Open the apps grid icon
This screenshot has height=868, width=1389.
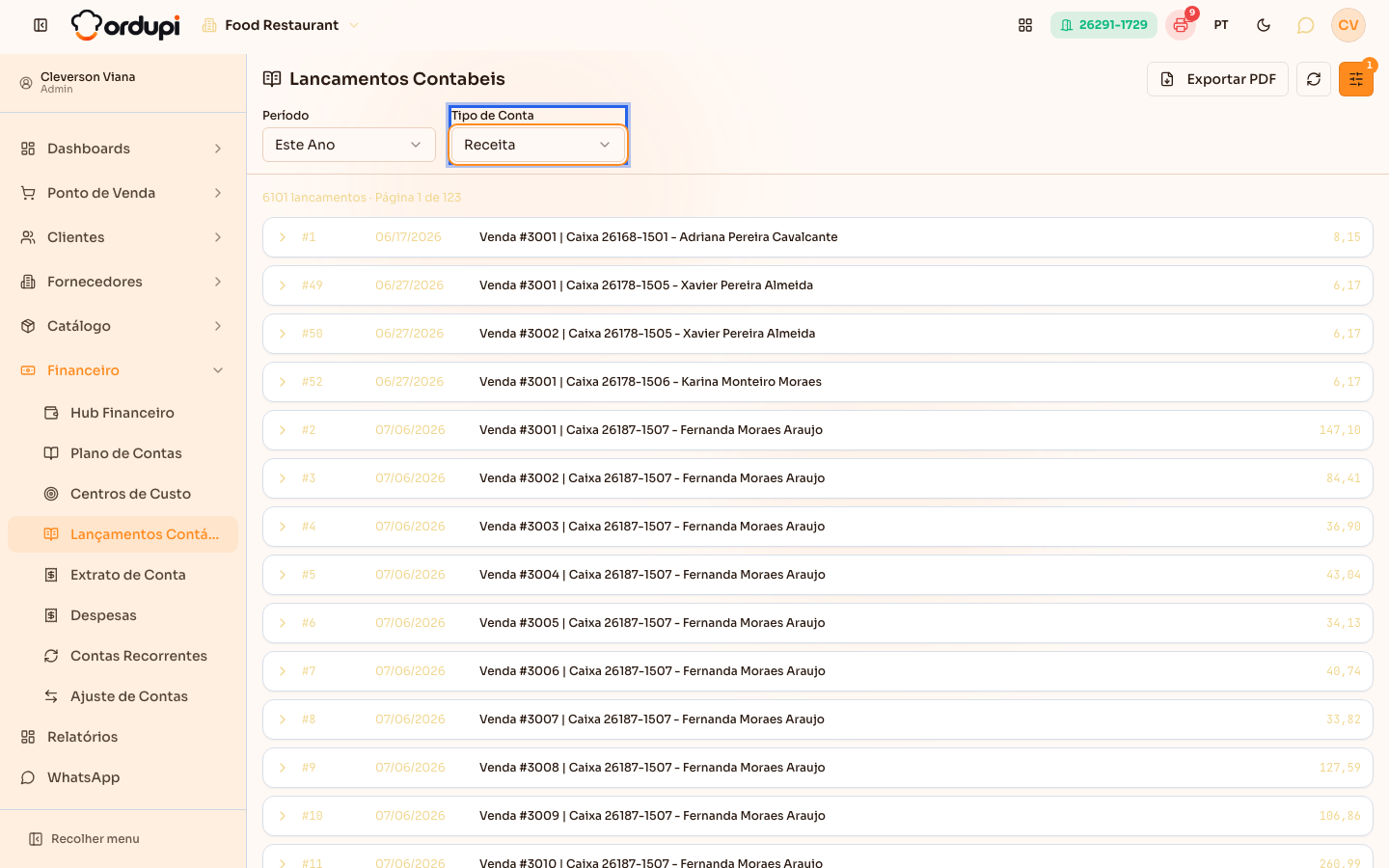(x=1025, y=25)
